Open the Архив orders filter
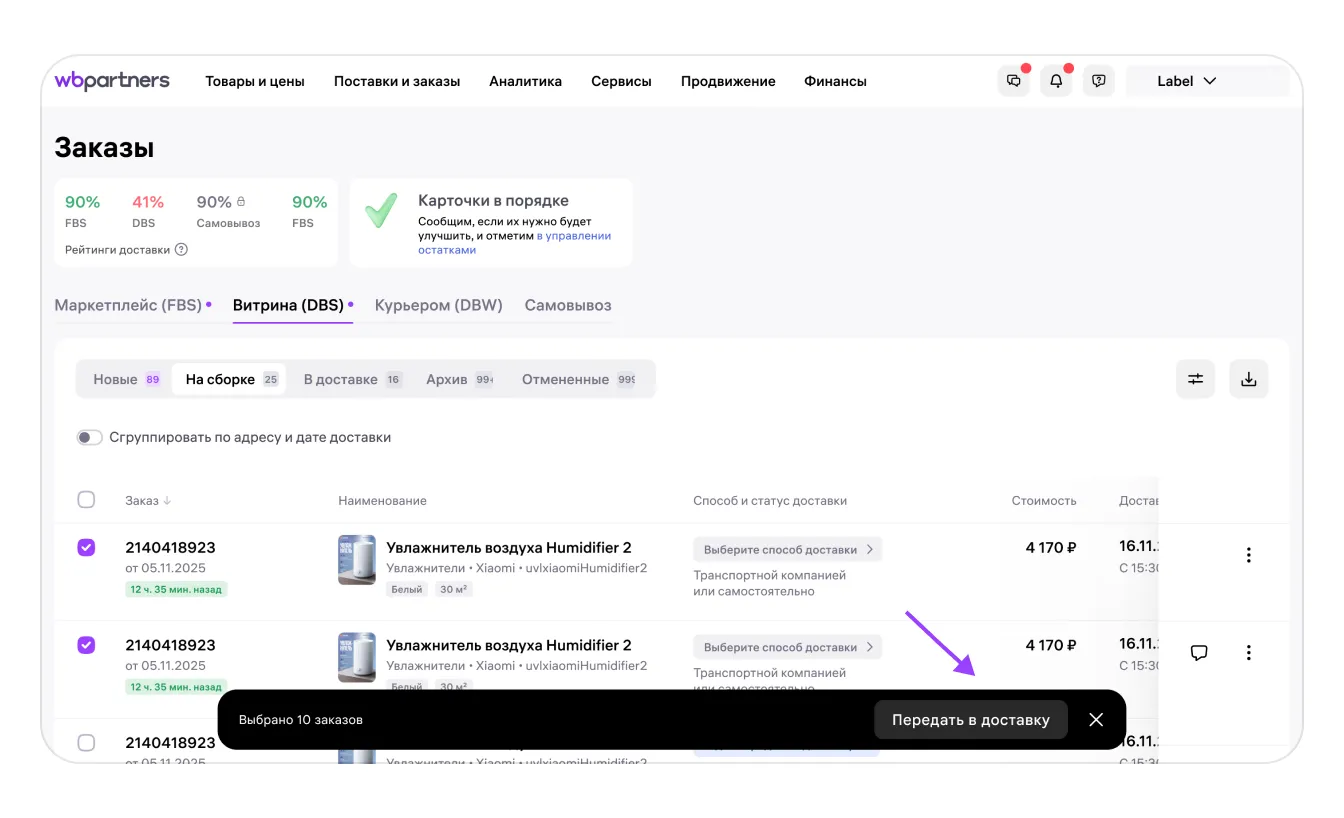The image size is (1344, 818). (459, 380)
